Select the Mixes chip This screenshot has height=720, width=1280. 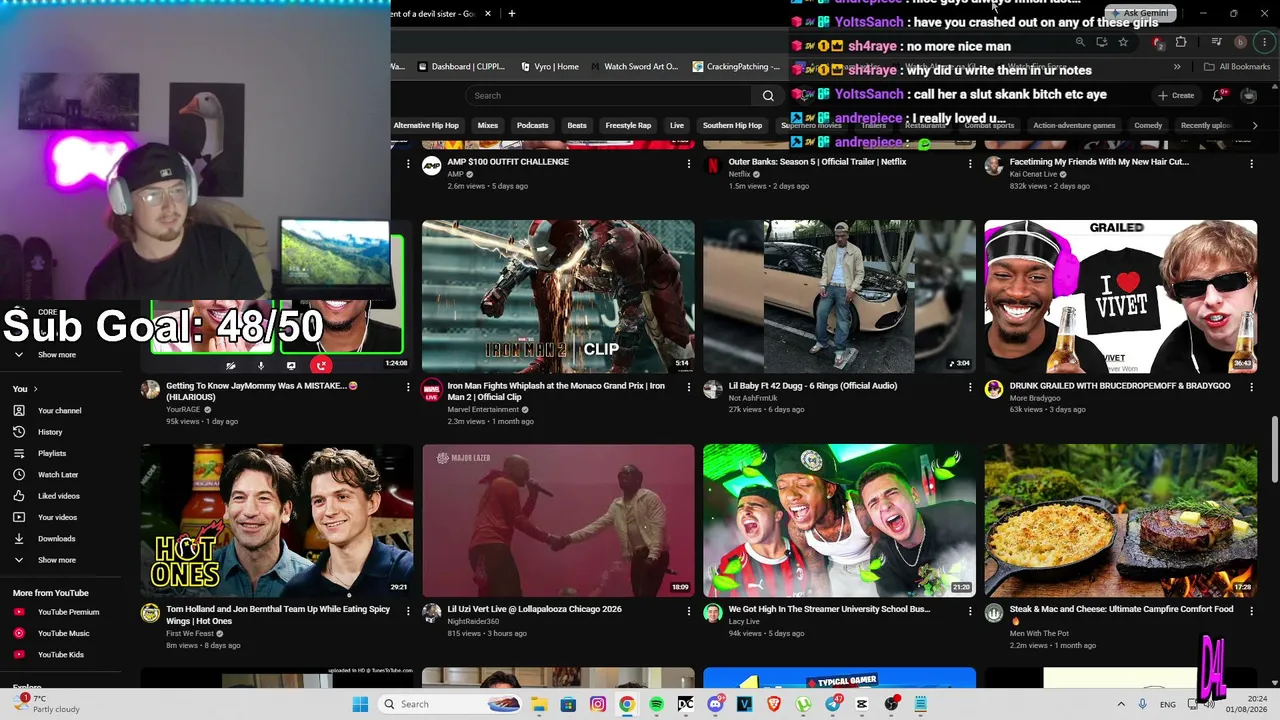tap(488, 126)
